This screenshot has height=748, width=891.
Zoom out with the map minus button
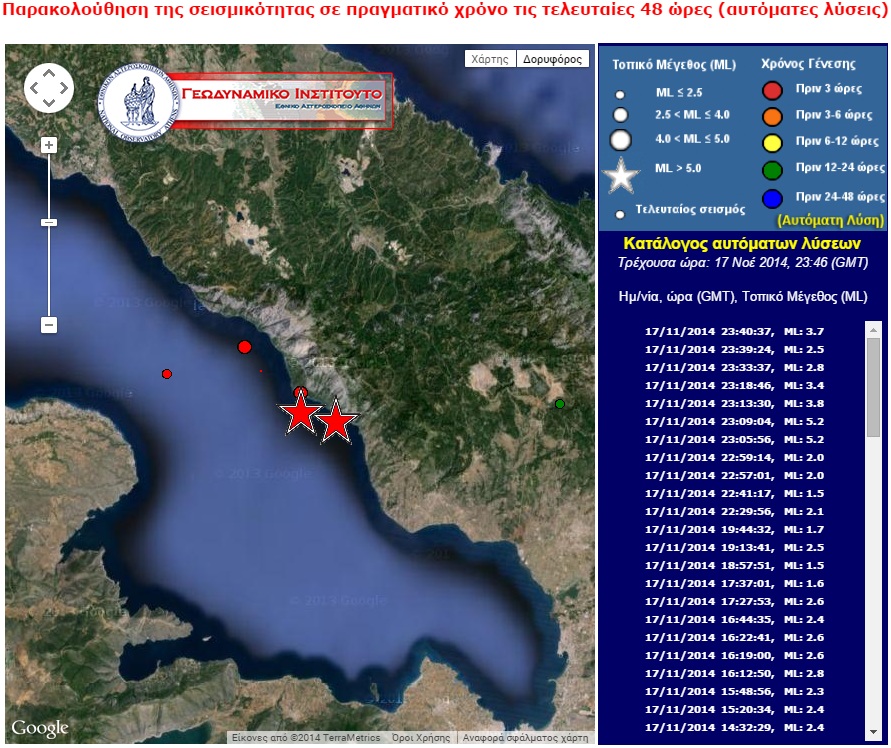coord(49,325)
